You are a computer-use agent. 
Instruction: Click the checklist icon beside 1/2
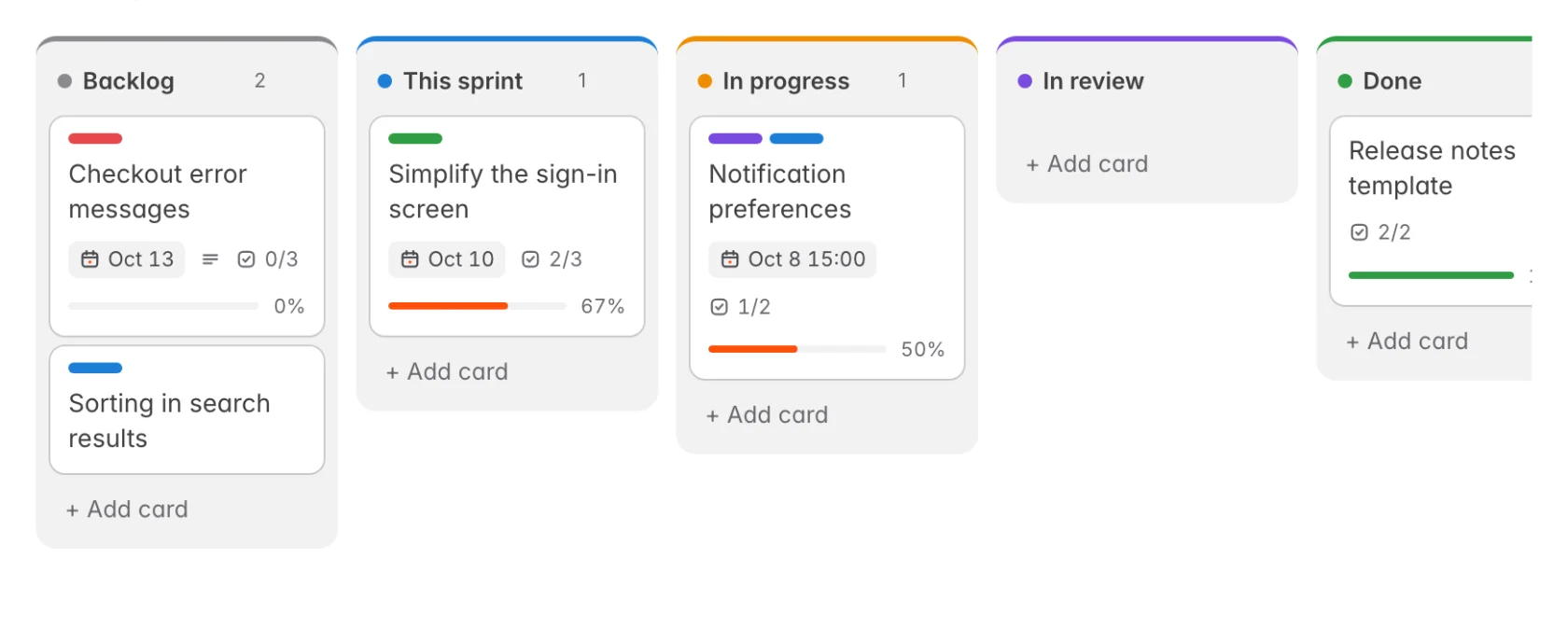(719, 307)
